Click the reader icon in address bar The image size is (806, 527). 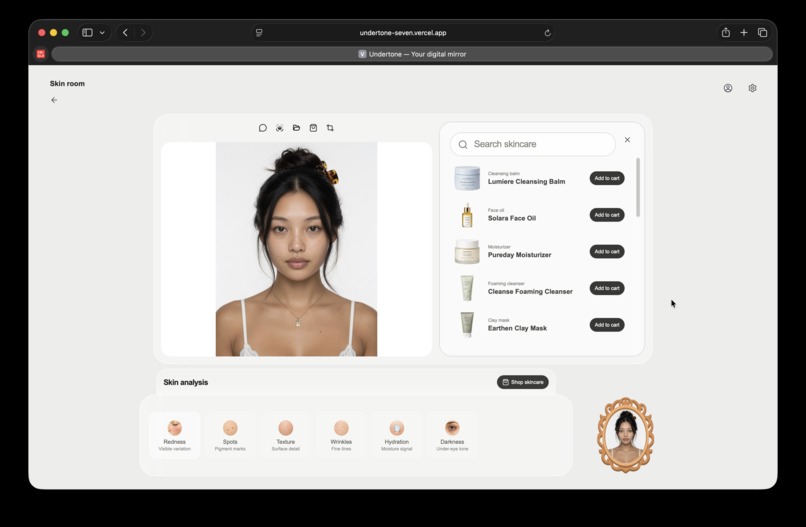pyautogui.click(x=259, y=32)
